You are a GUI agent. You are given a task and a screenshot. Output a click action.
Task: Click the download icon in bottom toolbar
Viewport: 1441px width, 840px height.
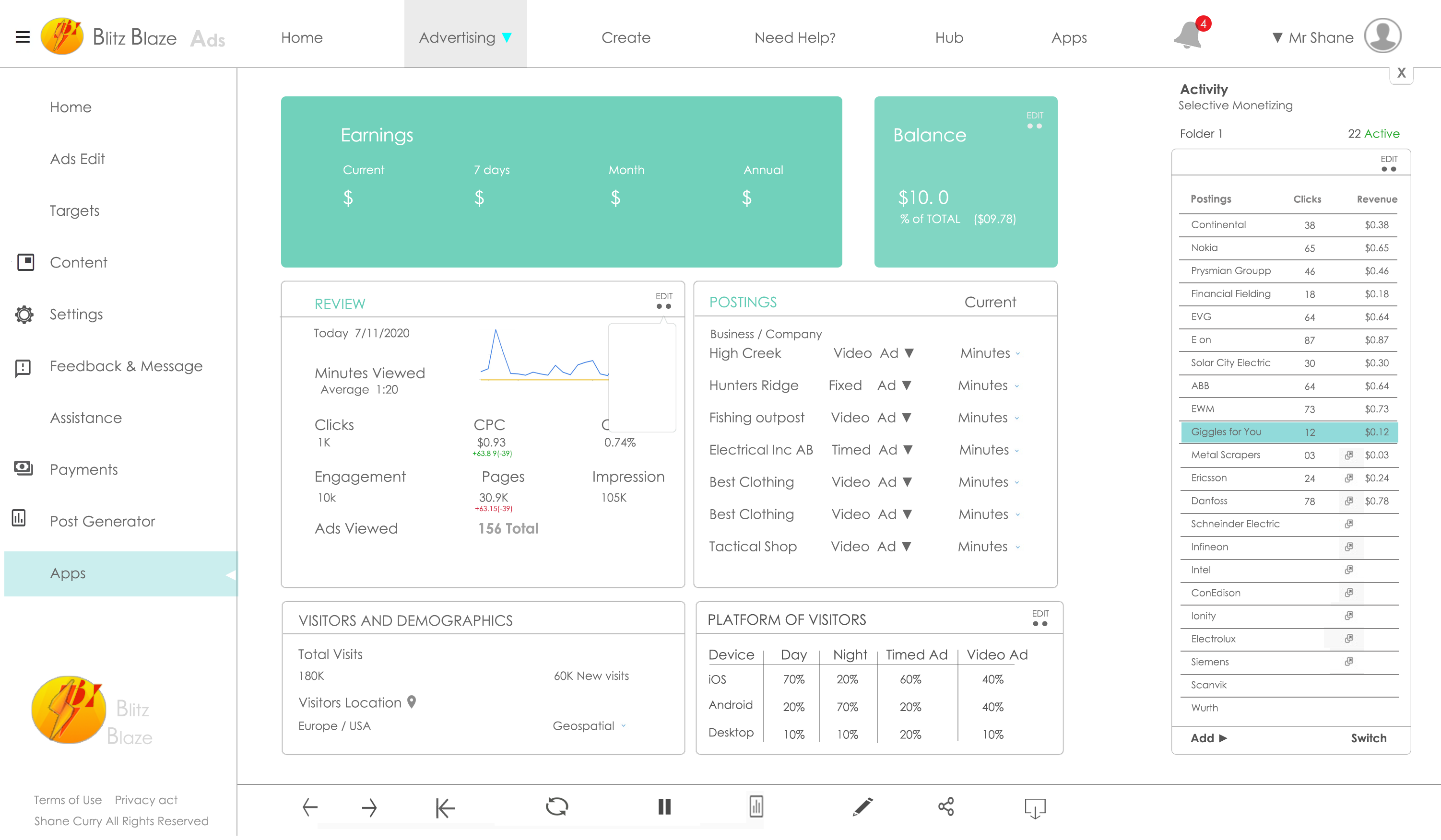(x=1034, y=807)
